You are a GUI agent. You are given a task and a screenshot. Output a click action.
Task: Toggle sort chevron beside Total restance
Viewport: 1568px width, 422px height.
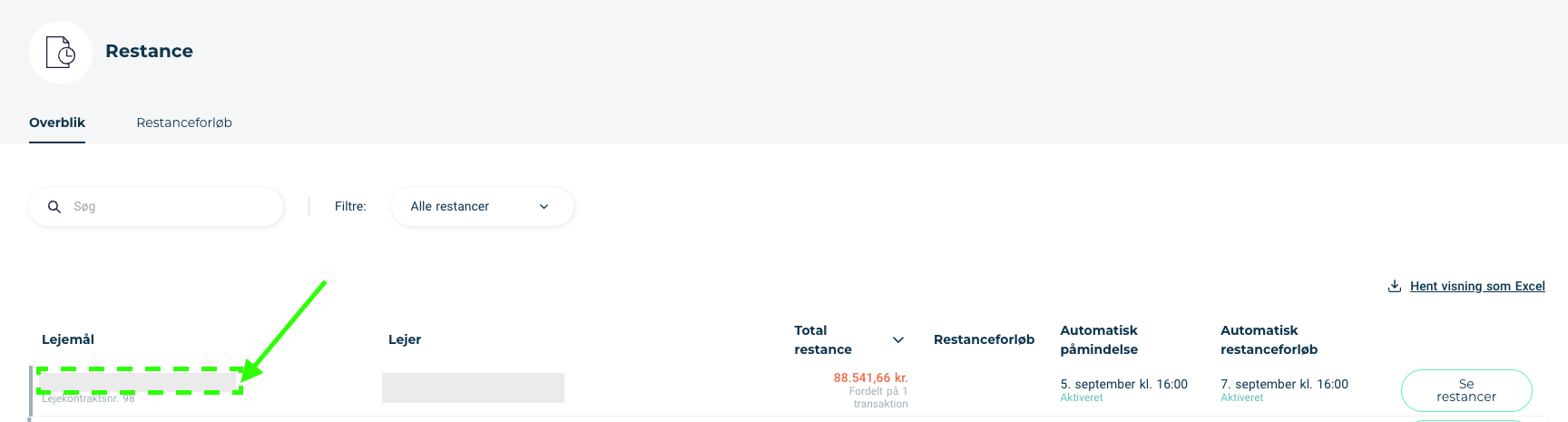click(898, 340)
